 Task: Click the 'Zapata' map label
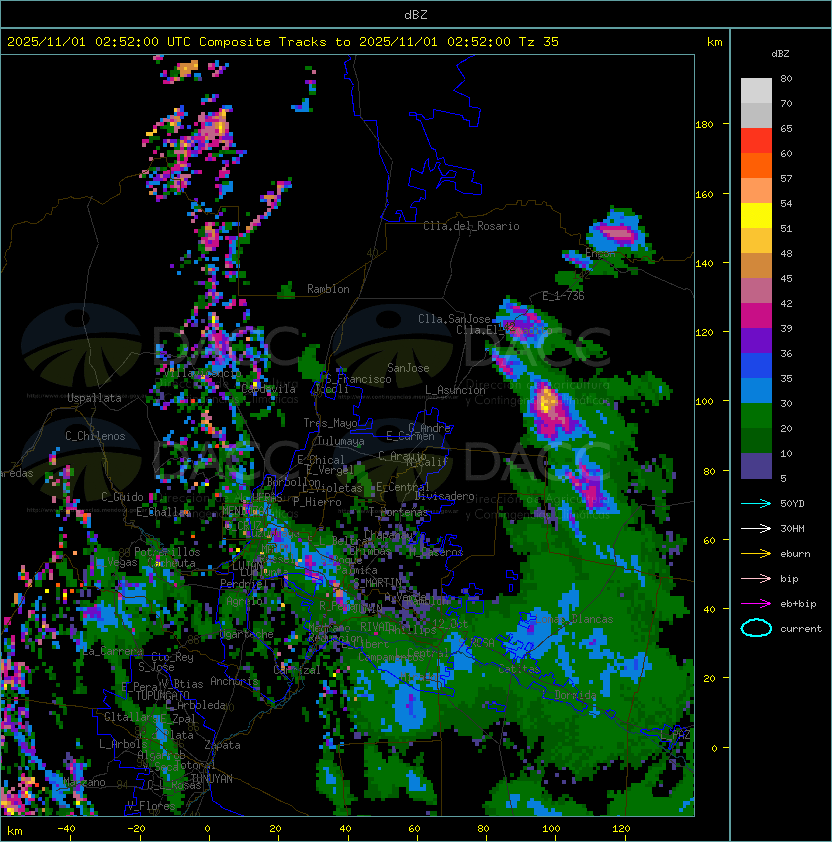(x=222, y=745)
